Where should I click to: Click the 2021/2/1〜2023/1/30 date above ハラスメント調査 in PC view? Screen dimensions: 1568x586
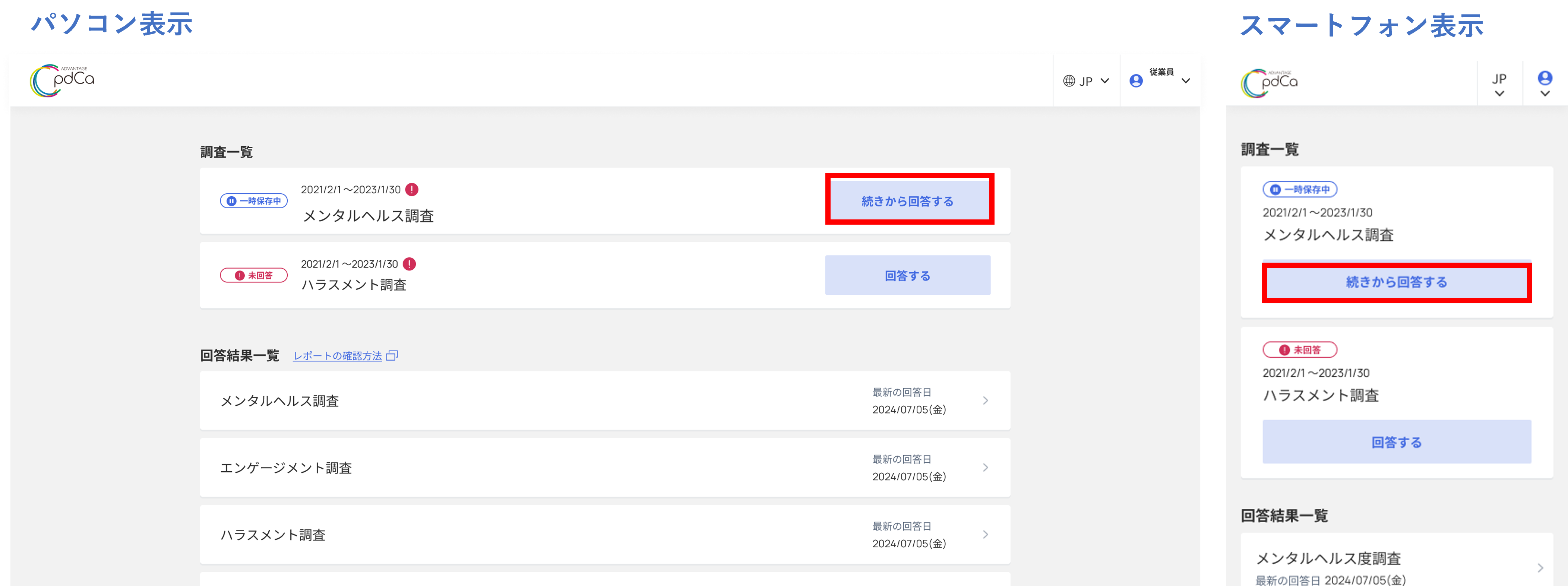350,264
